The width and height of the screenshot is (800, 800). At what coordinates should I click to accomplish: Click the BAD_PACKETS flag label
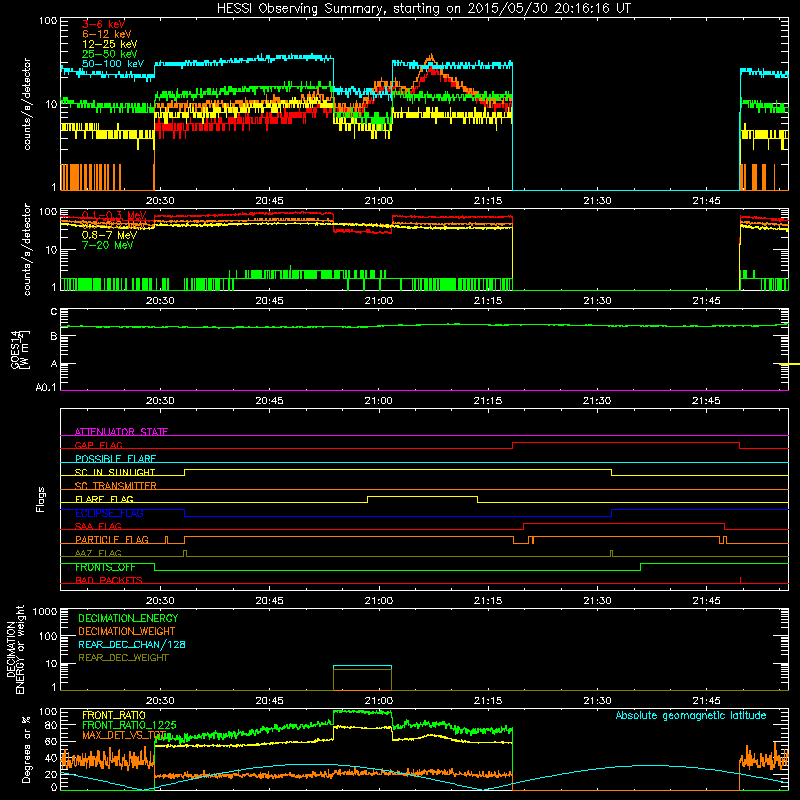point(109,580)
